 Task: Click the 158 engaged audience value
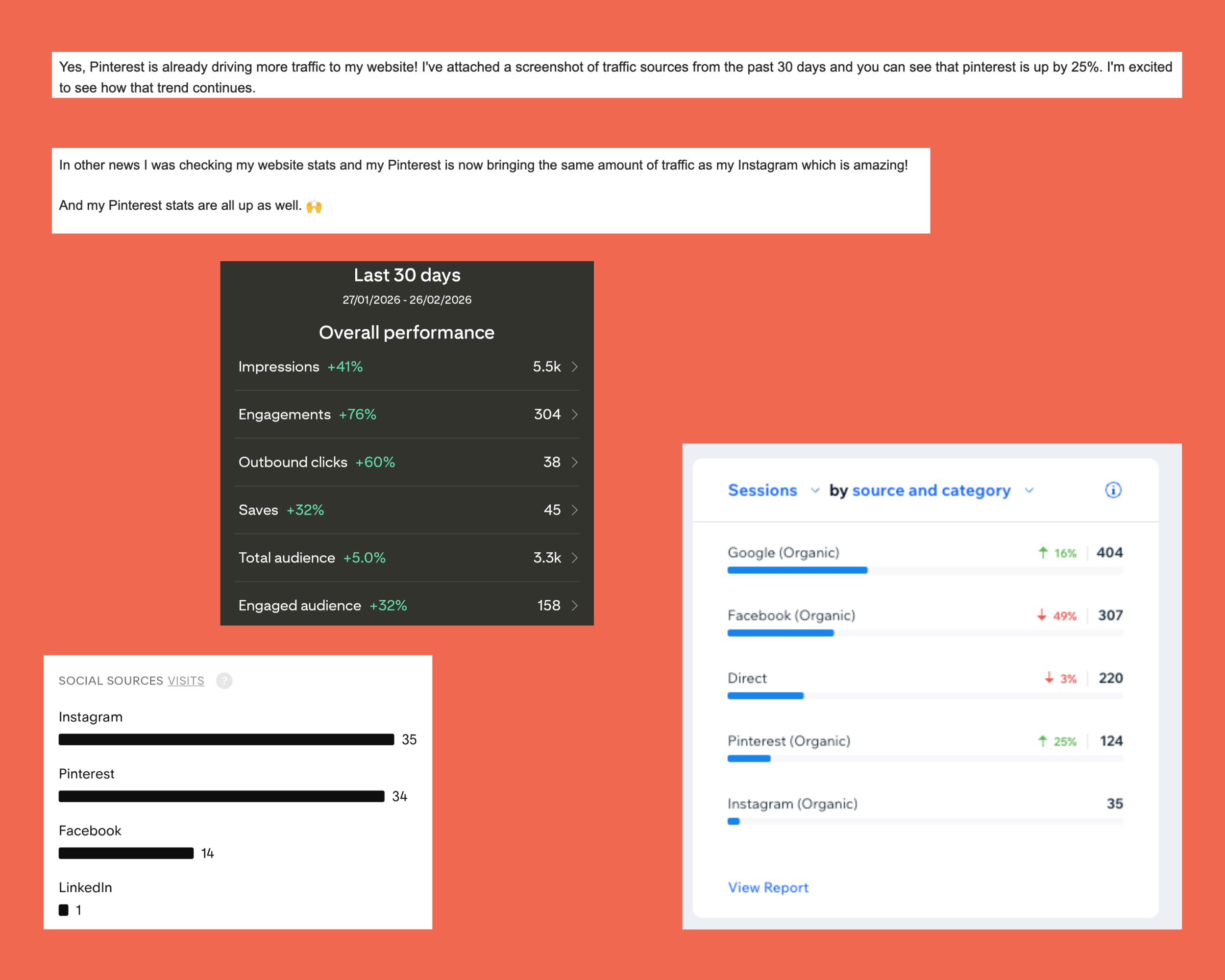549,605
